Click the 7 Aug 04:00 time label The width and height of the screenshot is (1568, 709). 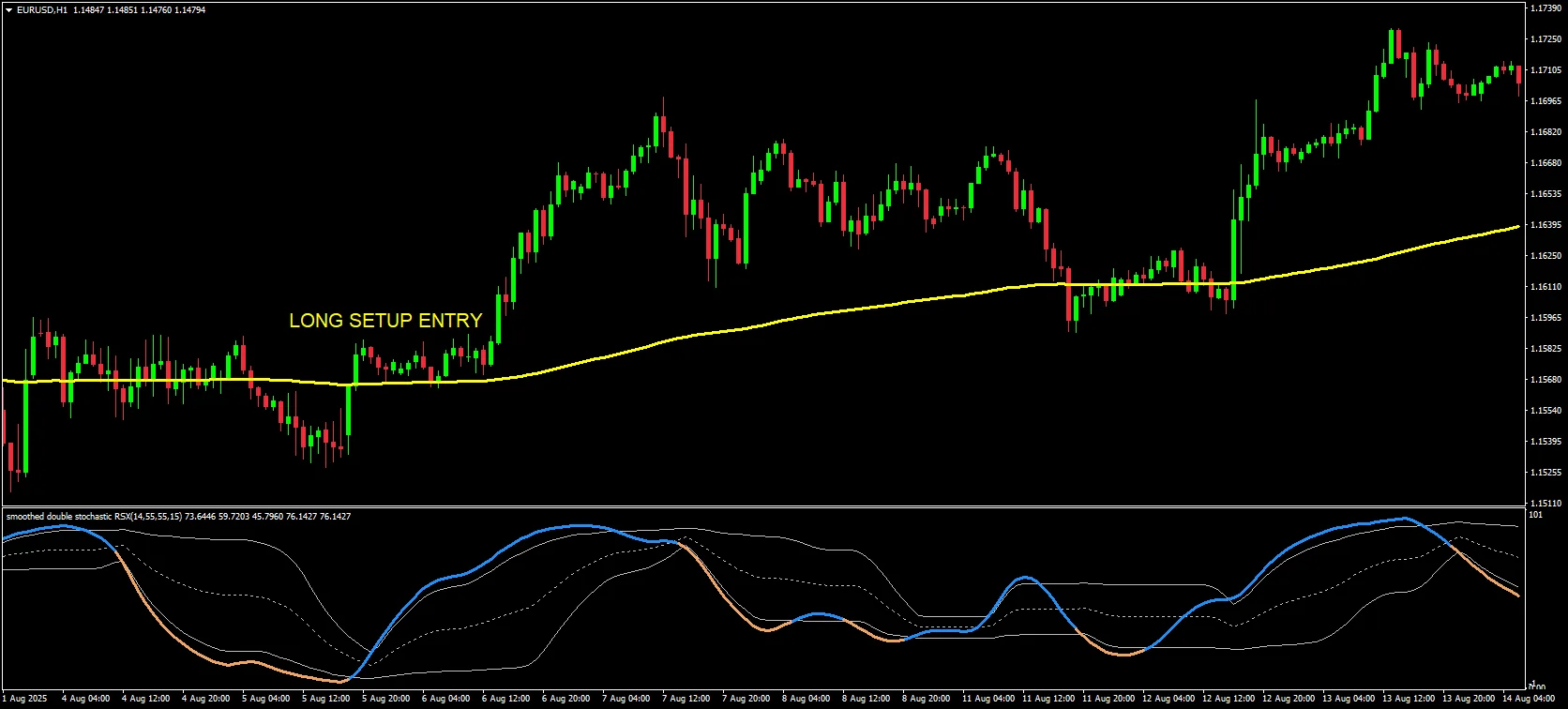coord(626,699)
